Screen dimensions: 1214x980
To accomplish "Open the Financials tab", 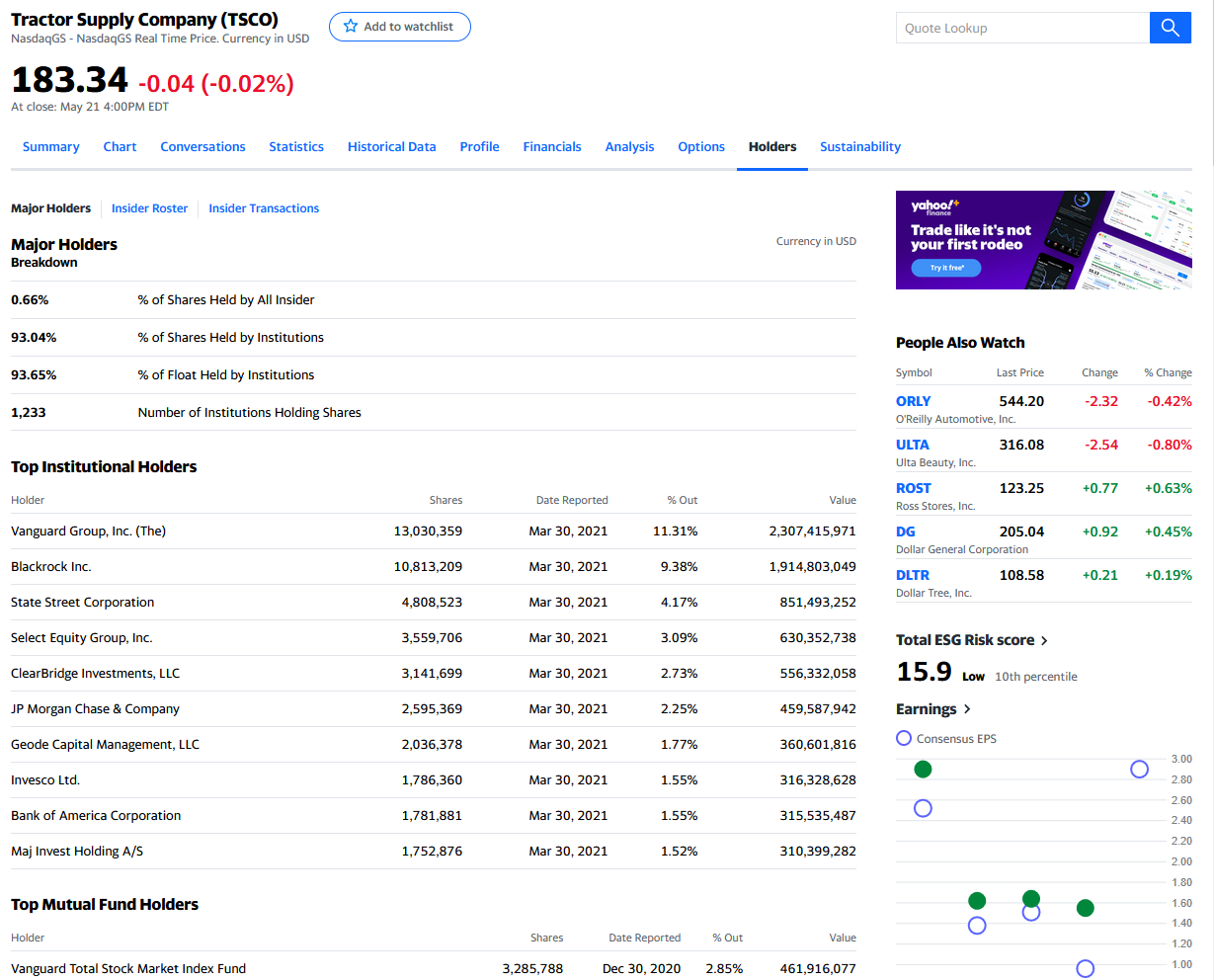I will [x=552, y=146].
